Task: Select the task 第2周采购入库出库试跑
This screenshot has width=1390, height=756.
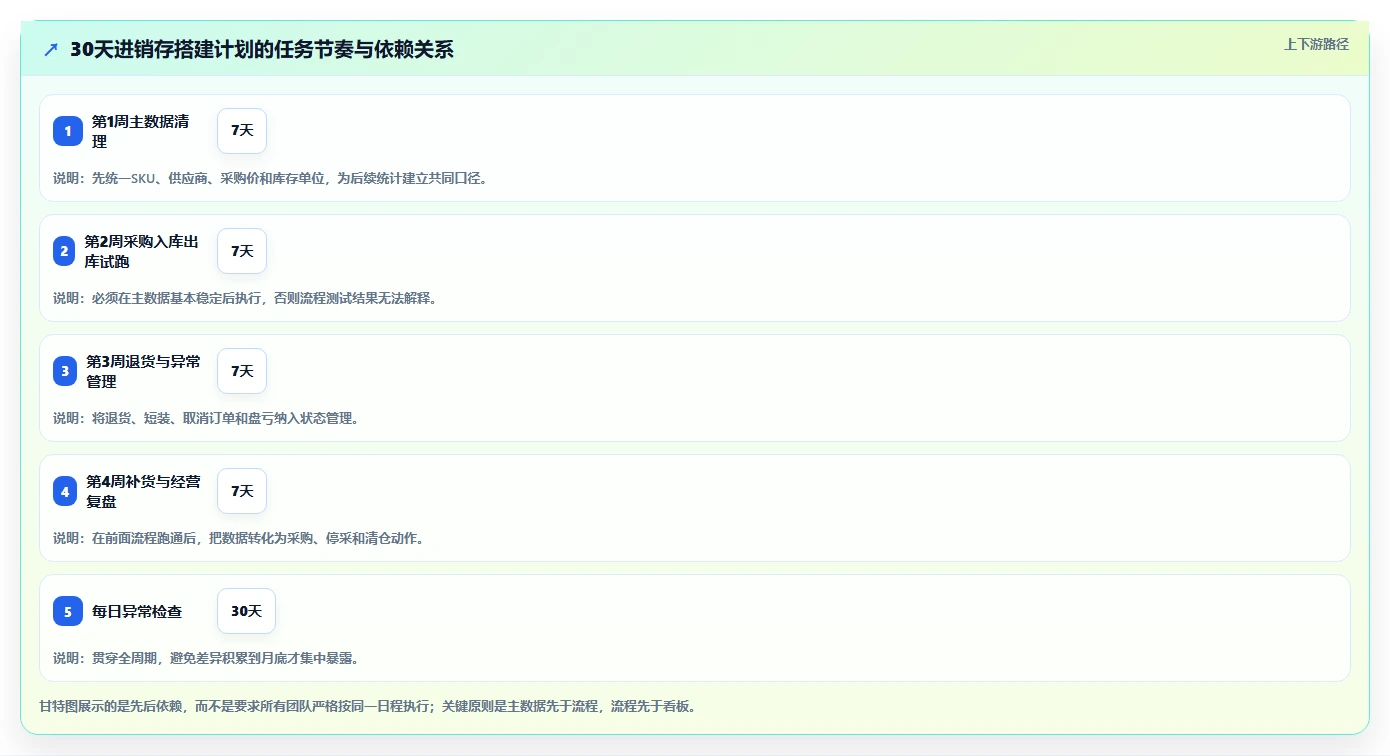Action: (x=142, y=251)
